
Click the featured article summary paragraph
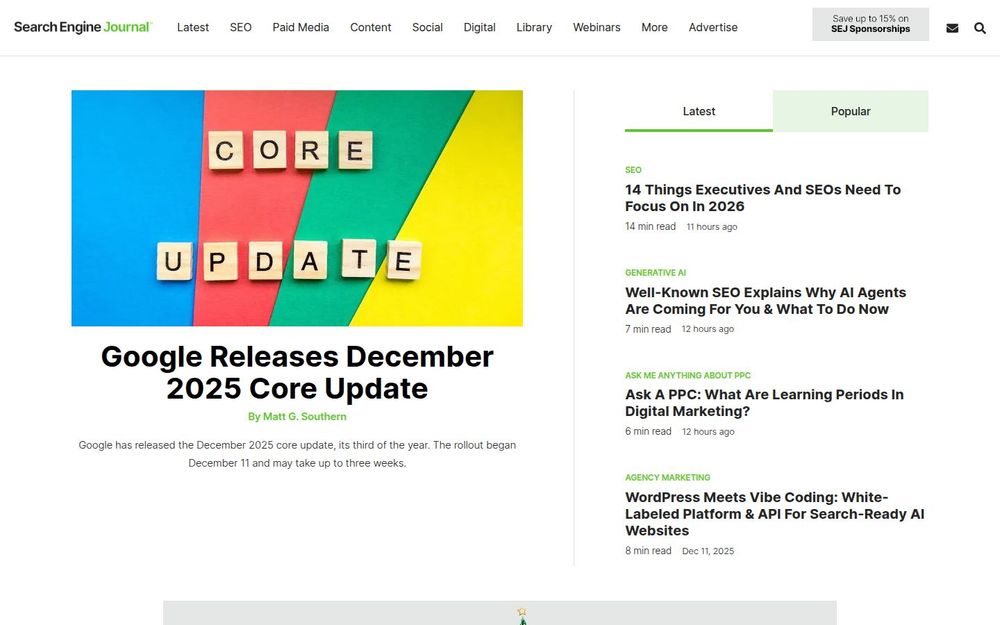pyautogui.click(x=297, y=454)
